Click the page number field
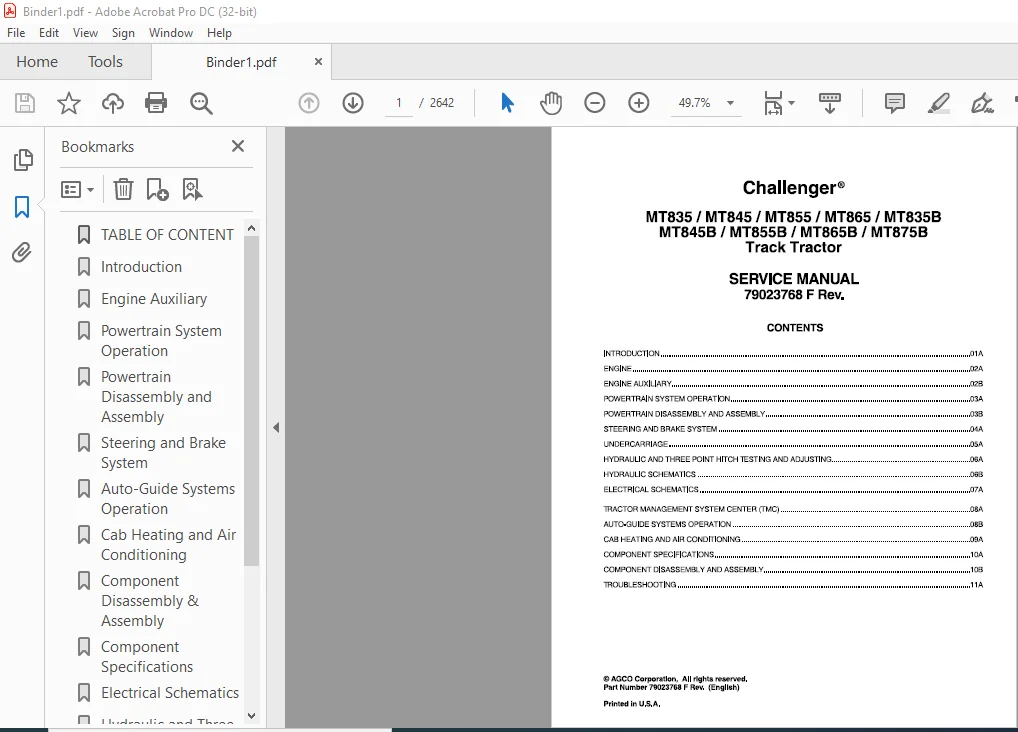Image resolution: width=1018 pixels, height=732 pixels. coord(399,103)
